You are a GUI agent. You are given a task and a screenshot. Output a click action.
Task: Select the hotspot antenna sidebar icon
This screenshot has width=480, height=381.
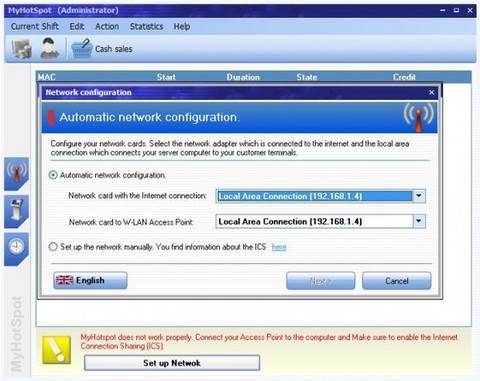point(16,173)
